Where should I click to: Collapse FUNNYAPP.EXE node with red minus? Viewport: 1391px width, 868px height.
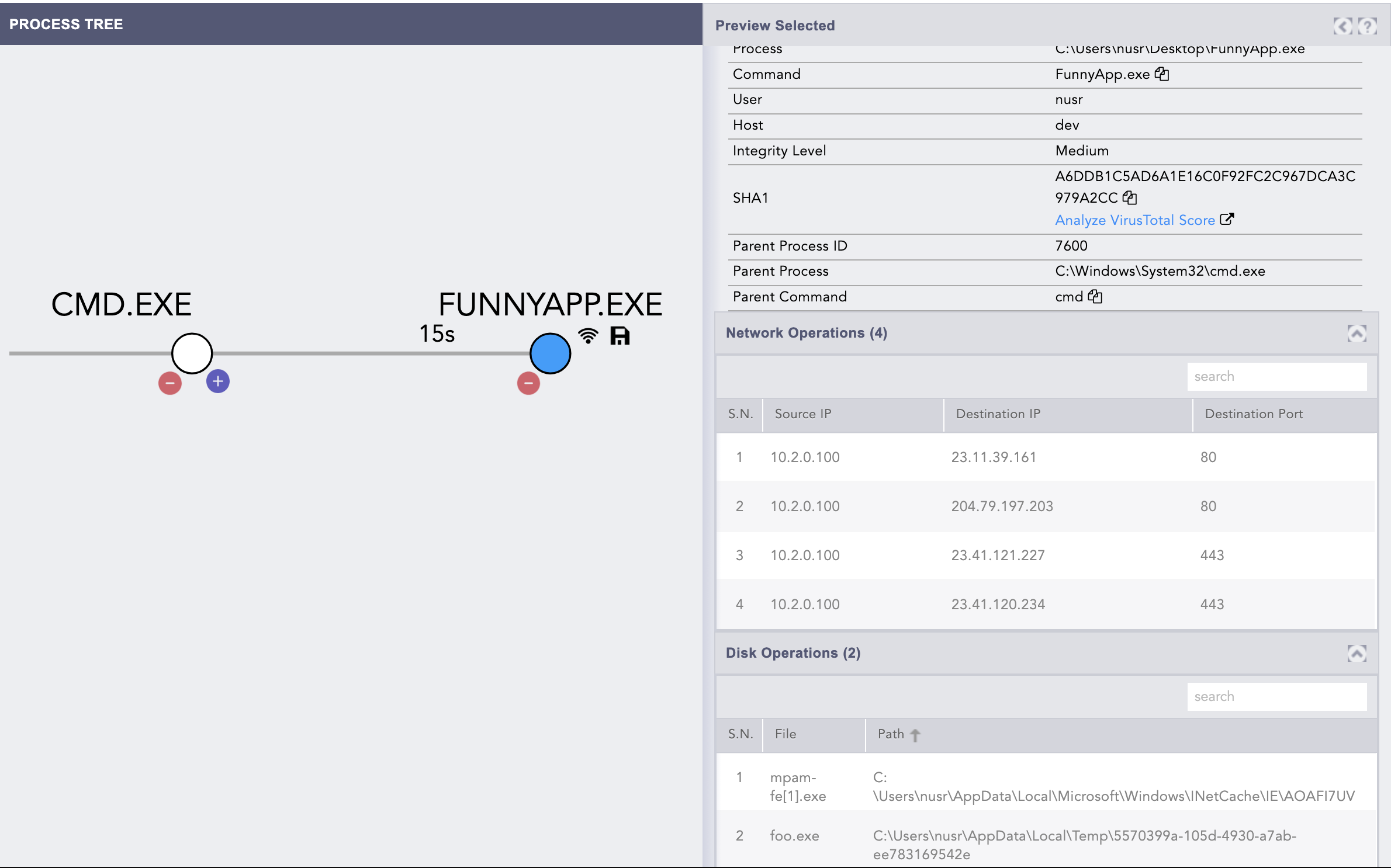click(x=528, y=383)
